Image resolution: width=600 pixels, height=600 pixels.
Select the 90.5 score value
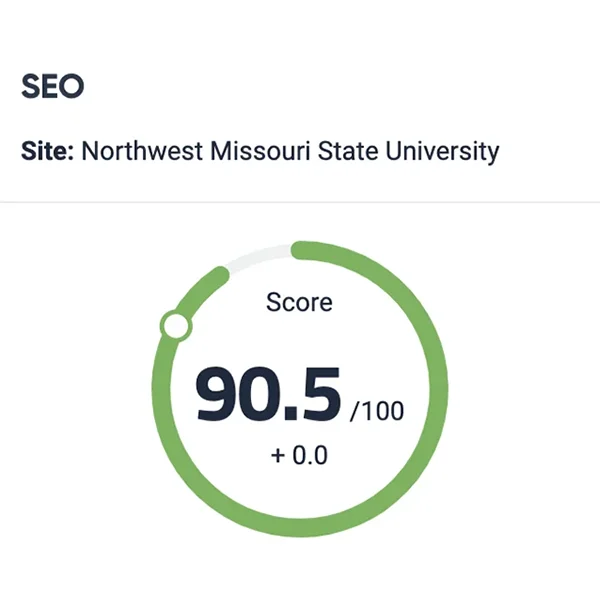click(x=267, y=394)
